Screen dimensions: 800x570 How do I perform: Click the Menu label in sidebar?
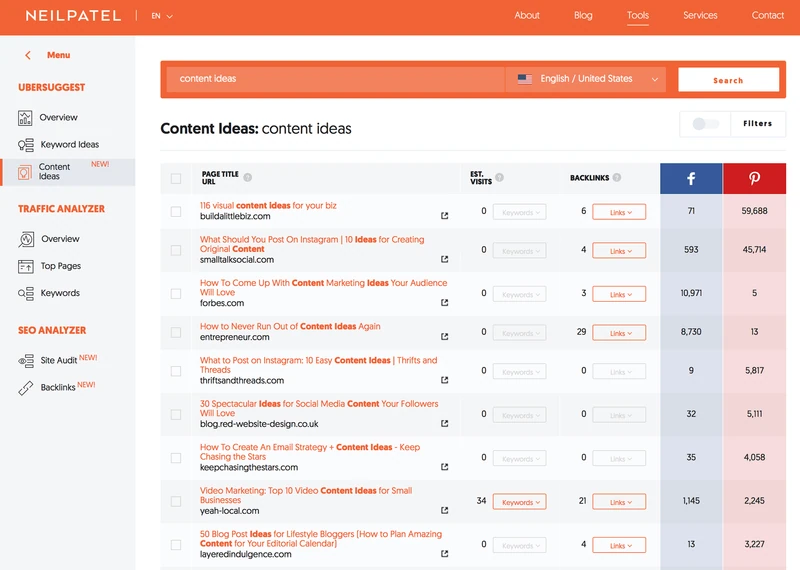click(x=59, y=55)
